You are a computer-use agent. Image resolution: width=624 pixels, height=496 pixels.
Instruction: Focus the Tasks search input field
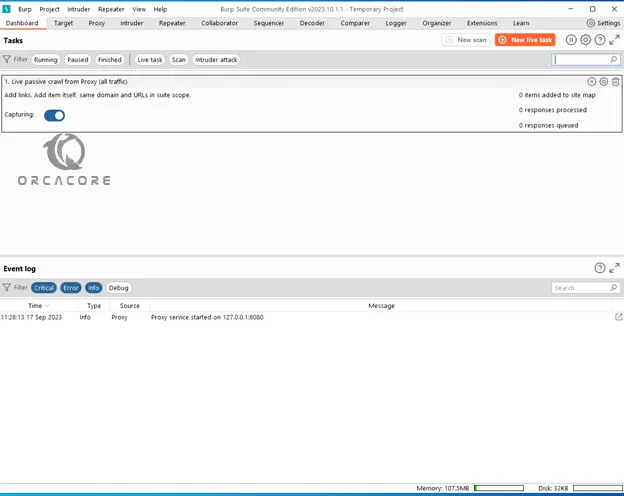pyautogui.click(x=585, y=59)
